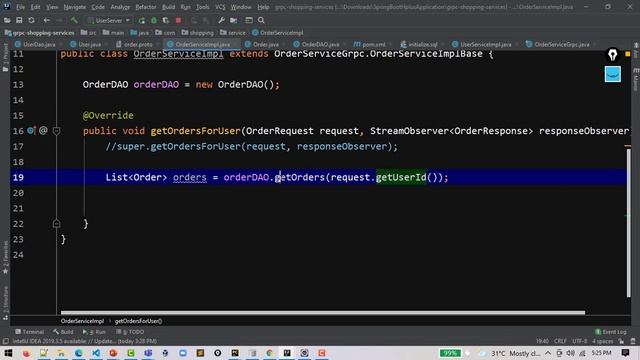Switch to the pom.xml tab
This screenshot has width=640, height=360.
tap(373, 44)
